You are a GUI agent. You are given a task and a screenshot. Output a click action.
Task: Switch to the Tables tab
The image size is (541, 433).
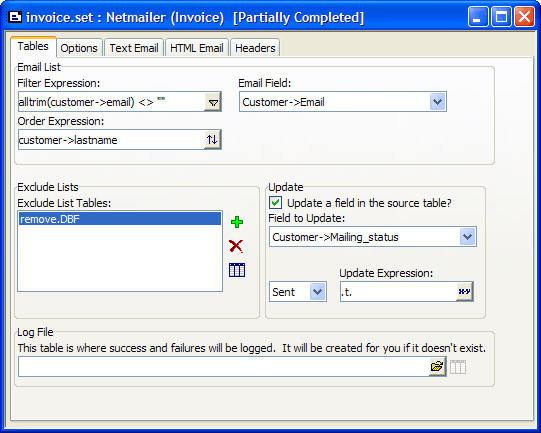click(x=33, y=46)
